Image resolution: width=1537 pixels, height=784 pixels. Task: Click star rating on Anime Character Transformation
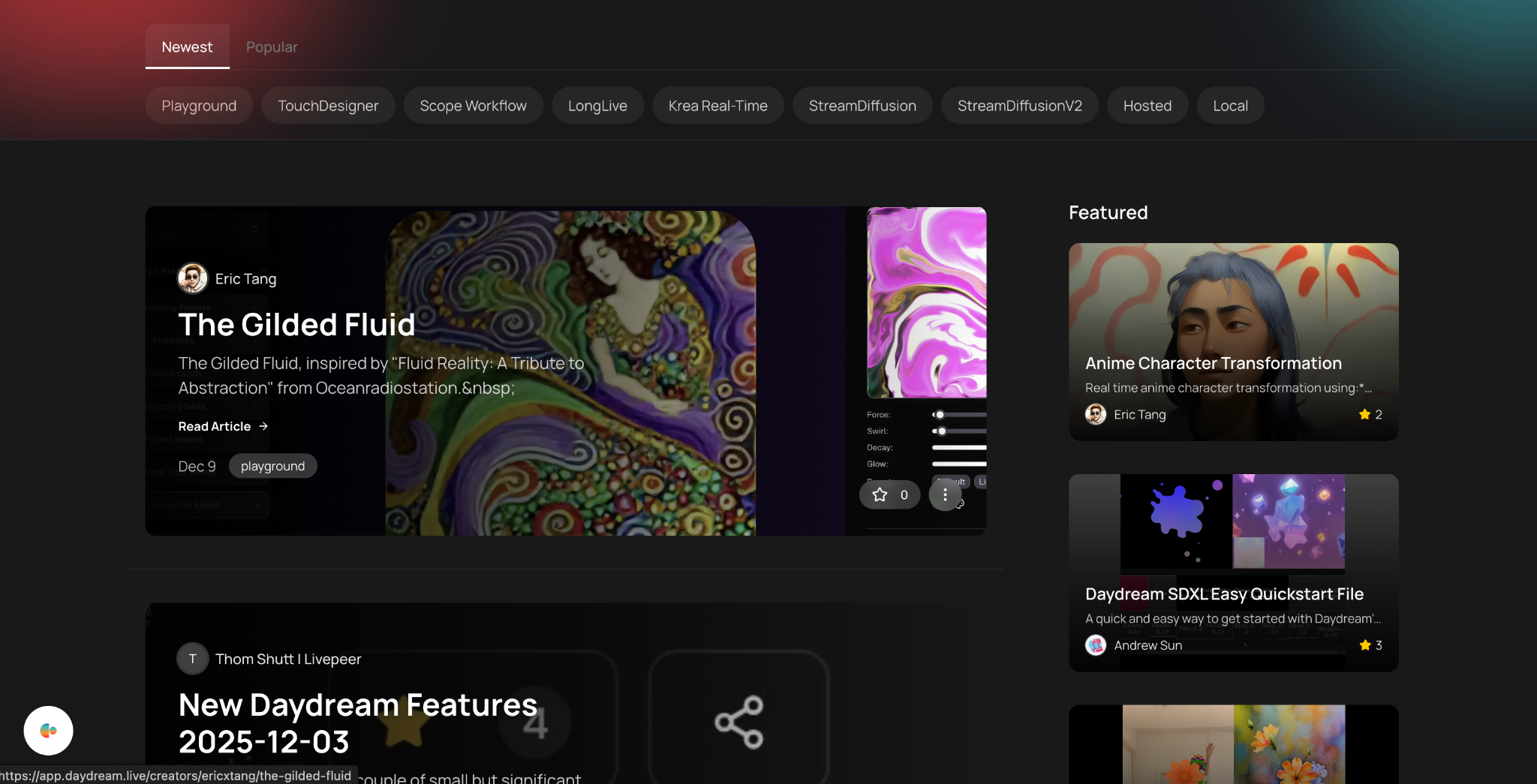tap(1370, 414)
